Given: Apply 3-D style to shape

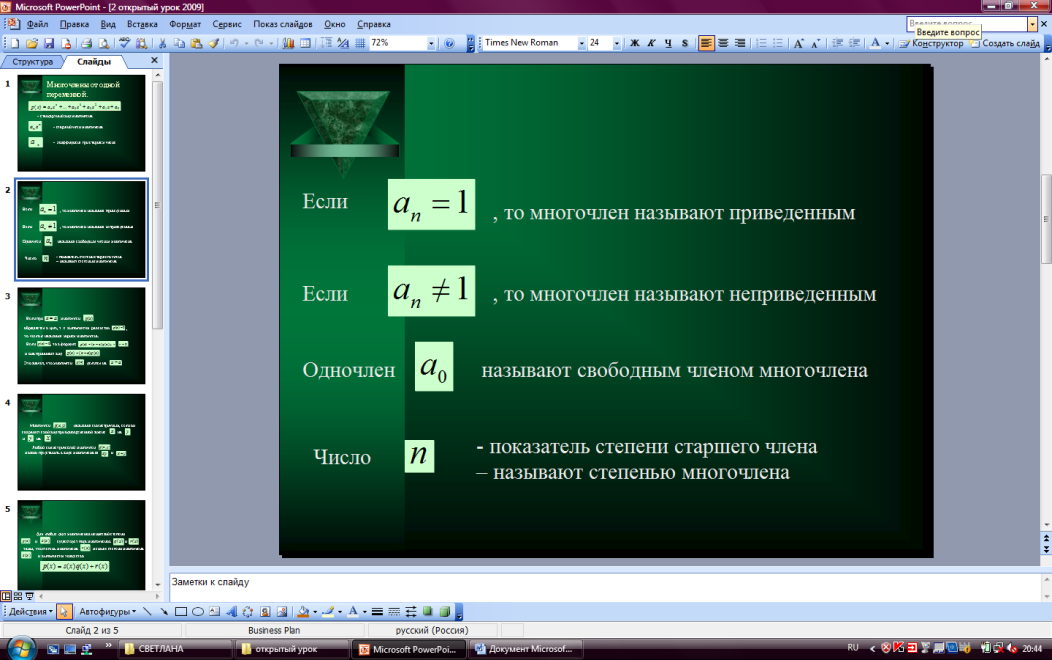Looking at the screenshot, I should [x=444, y=612].
